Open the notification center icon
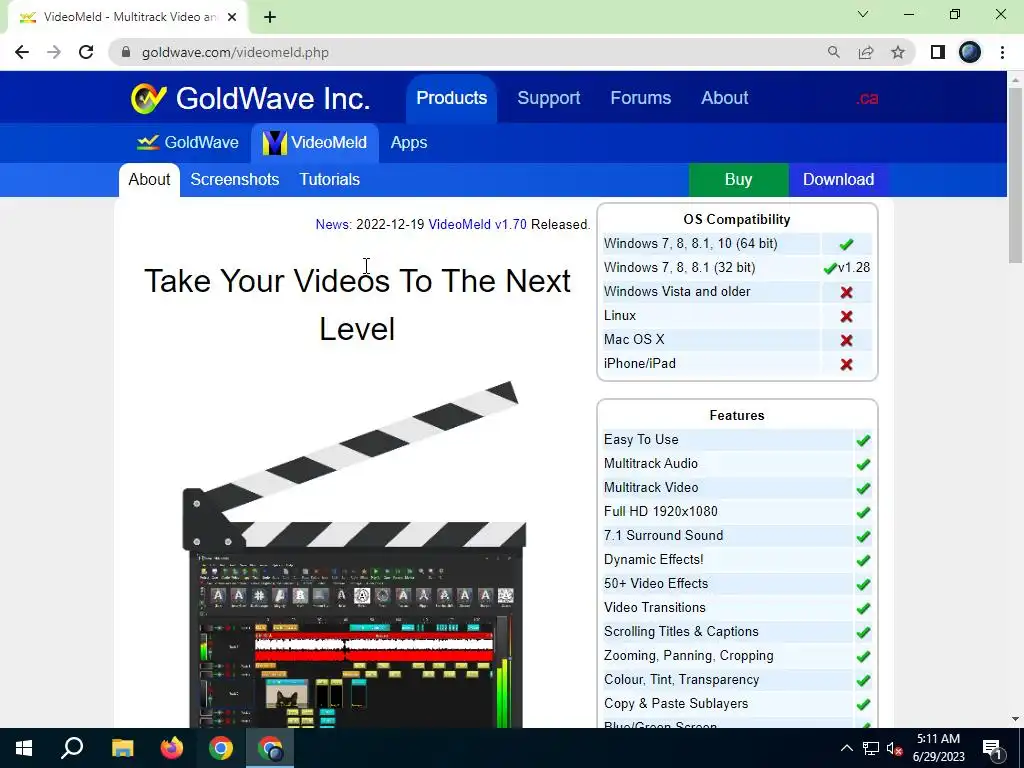Screen dimensions: 1024x768 pos(991,749)
